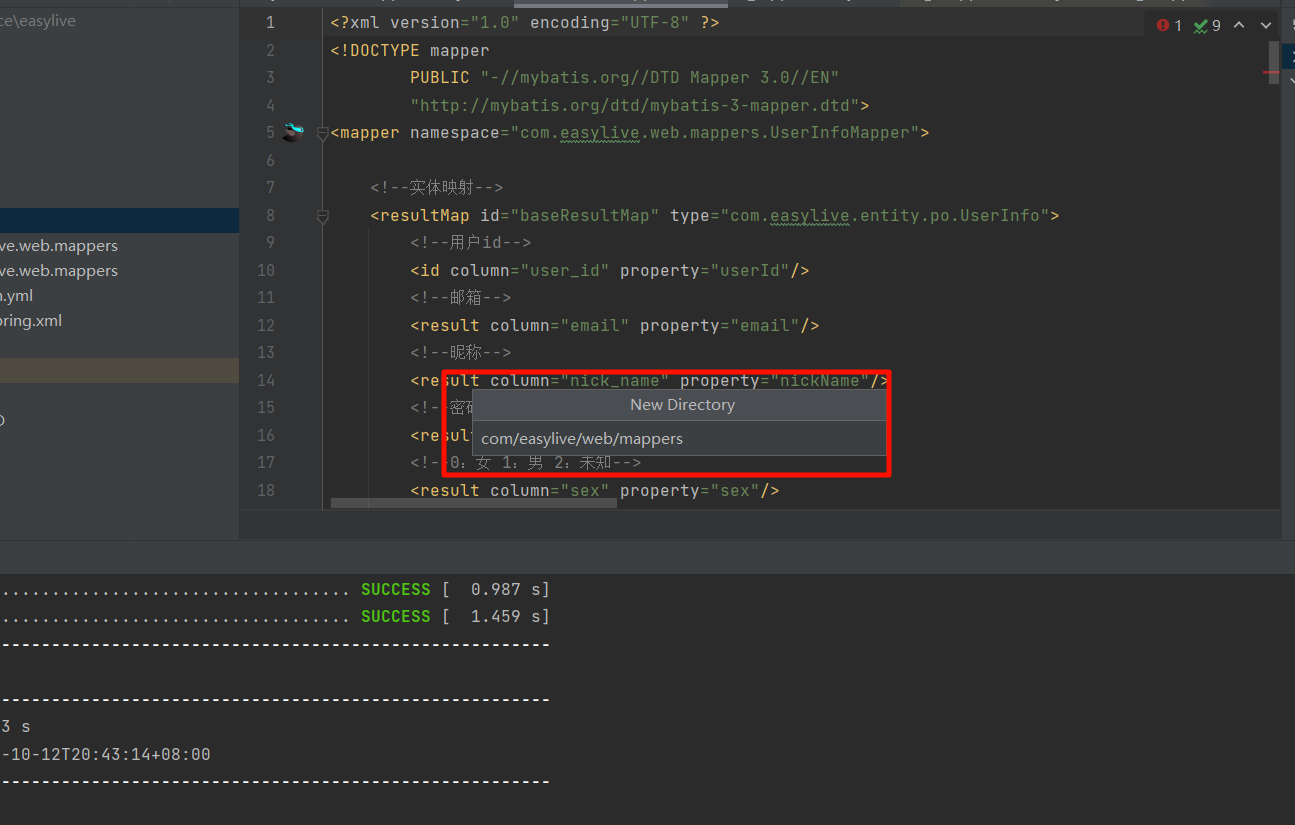1295x825 pixels.
Task: Click the red error count indicator
Action: (1164, 25)
